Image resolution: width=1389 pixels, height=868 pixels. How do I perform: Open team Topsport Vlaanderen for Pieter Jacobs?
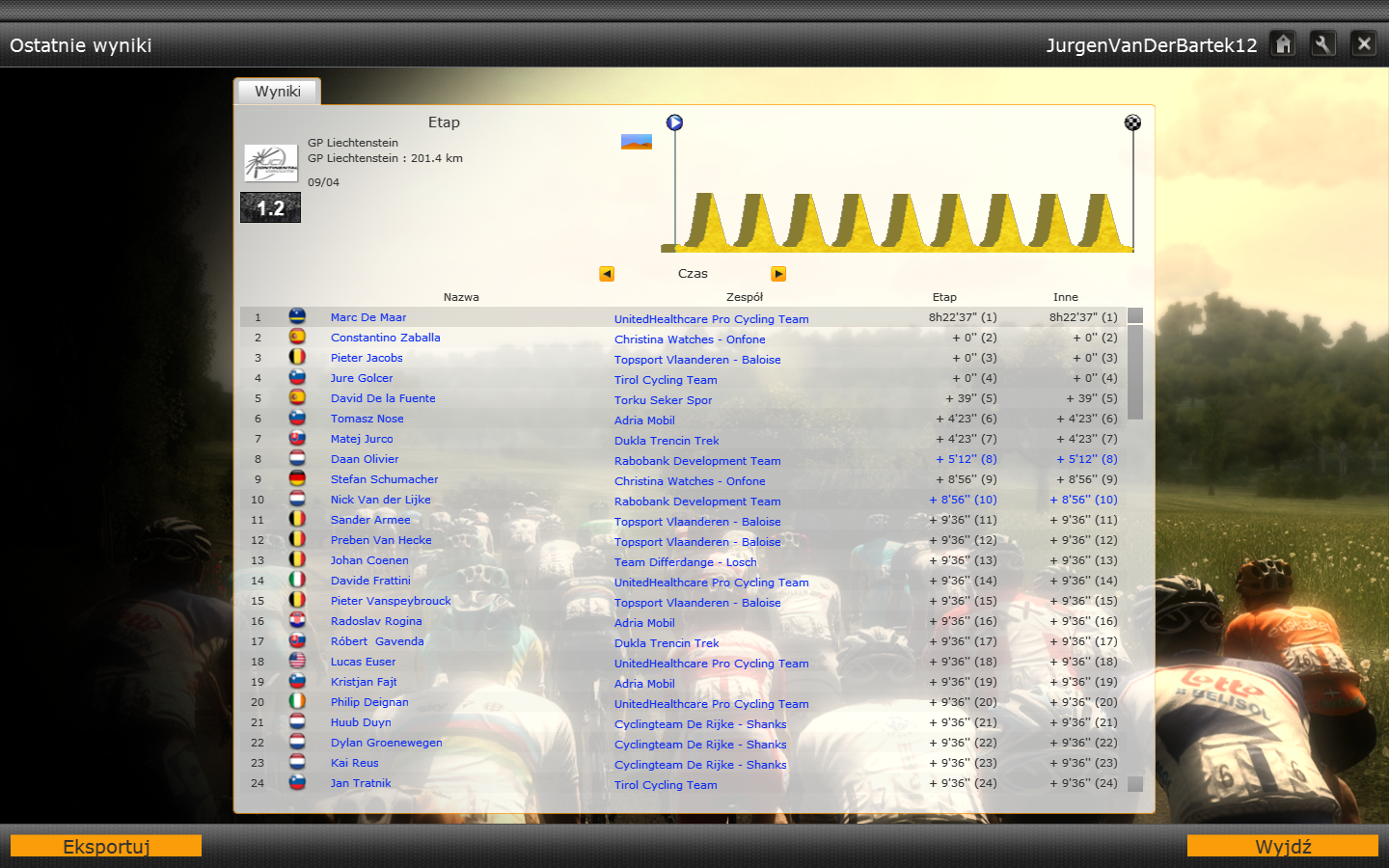pos(697,360)
